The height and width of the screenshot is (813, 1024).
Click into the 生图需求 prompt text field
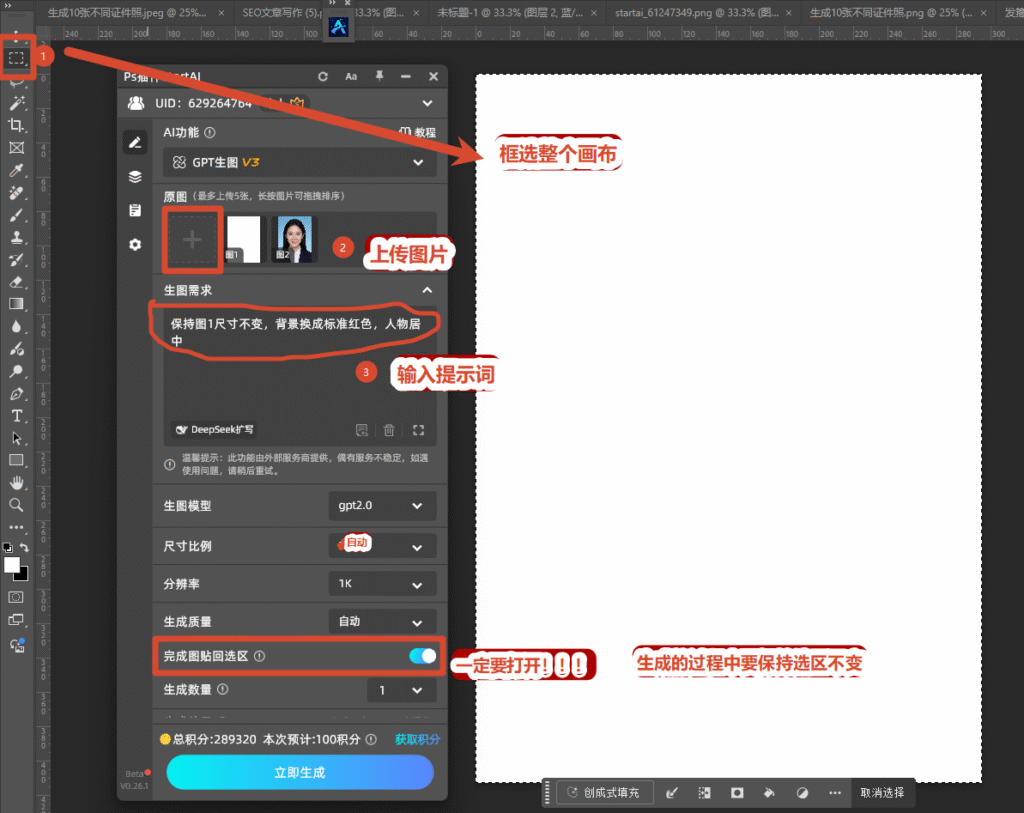click(300, 376)
